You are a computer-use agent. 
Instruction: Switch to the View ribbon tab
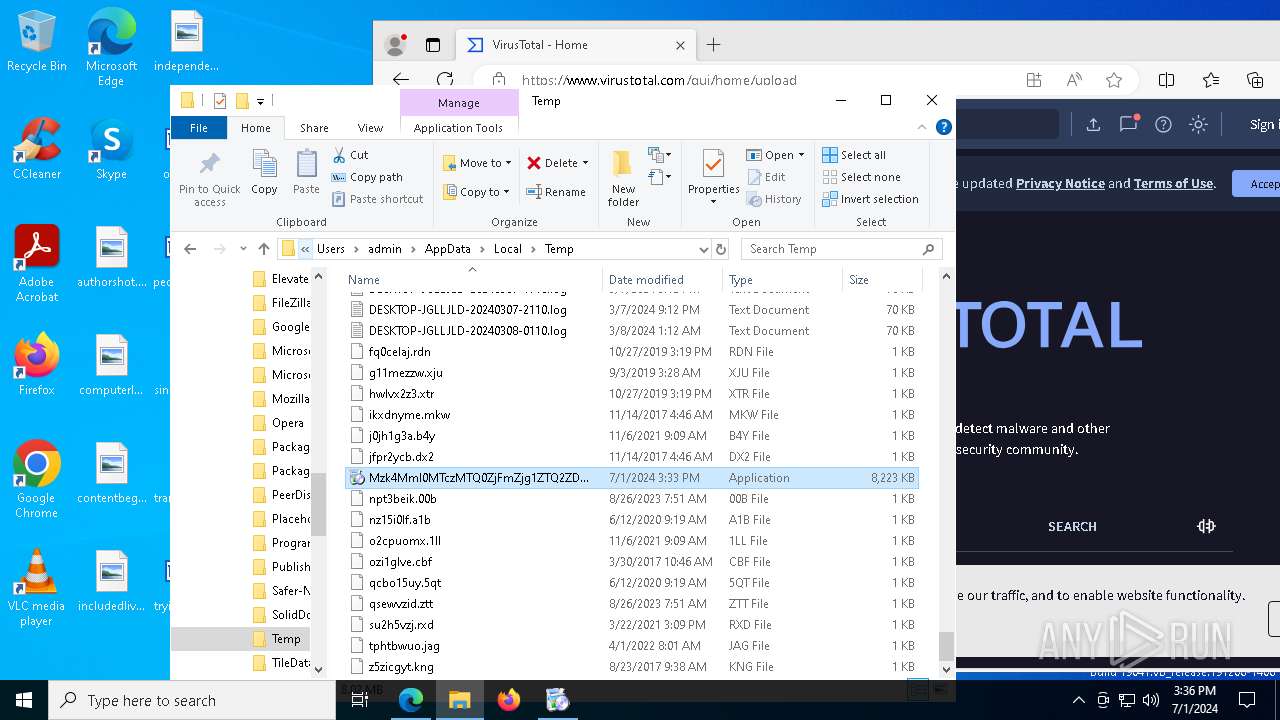tap(370, 128)
